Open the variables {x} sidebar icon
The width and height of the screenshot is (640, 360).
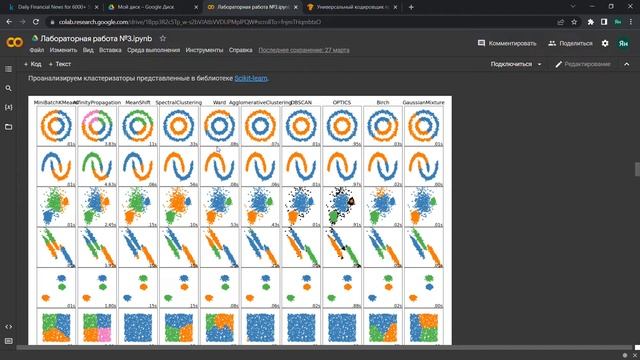(8, 107)
